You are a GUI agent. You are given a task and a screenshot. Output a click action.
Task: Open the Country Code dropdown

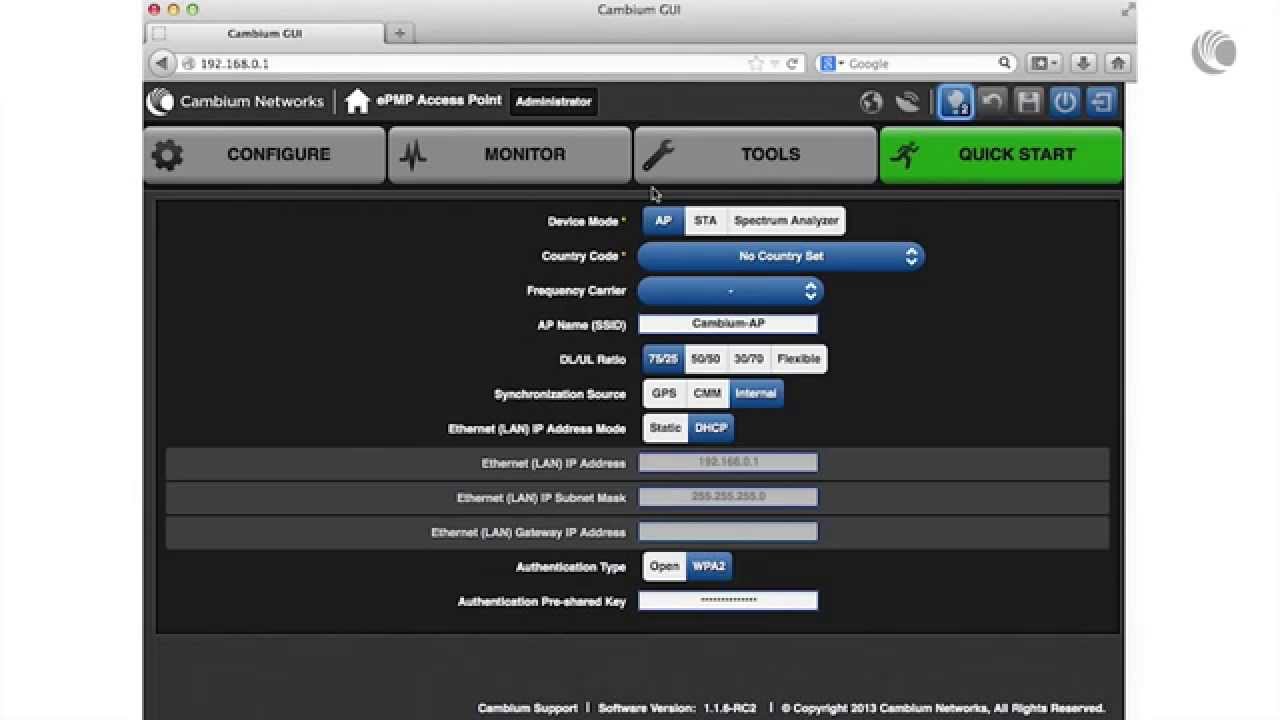tap(781, 256)
